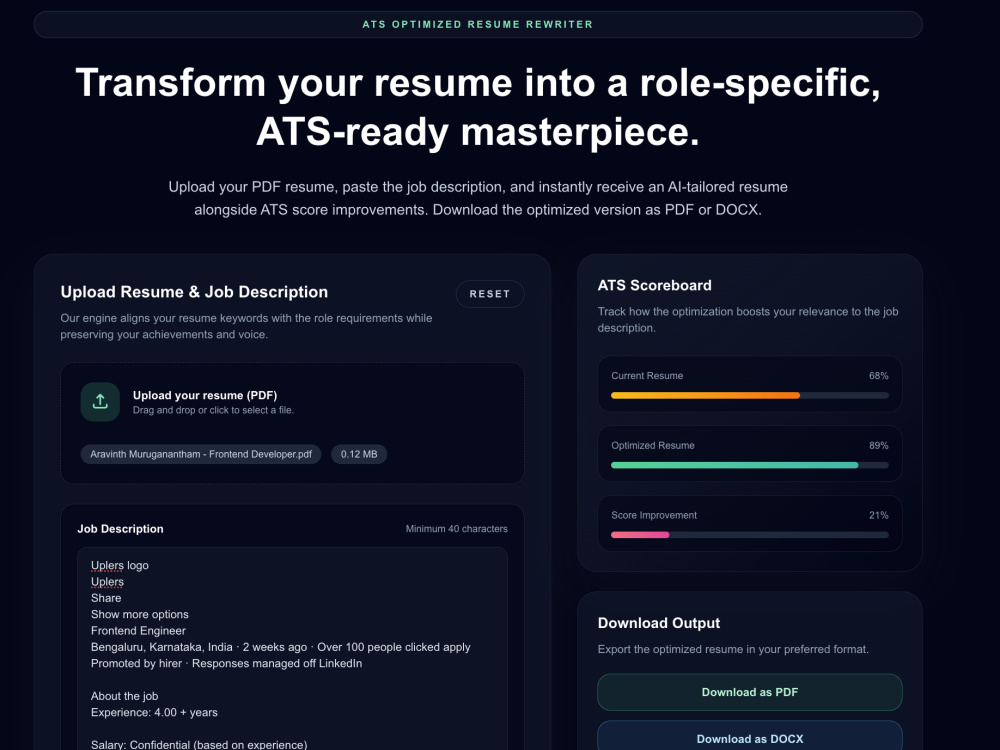Click the 'Frontend Engineer' line
The image size is (1000, 750).
(x=138, y=631)
